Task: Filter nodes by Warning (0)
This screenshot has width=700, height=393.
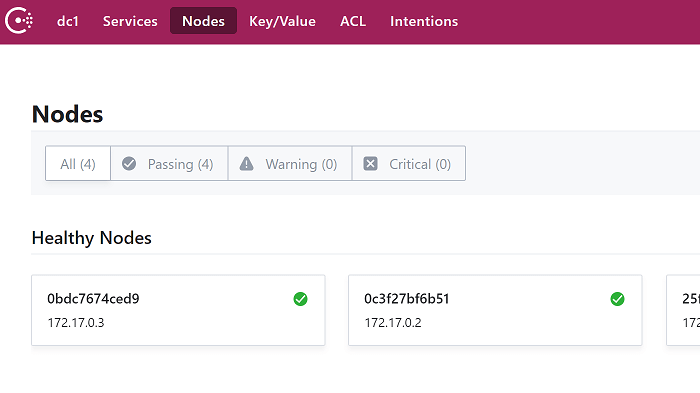Action: pos(290,163)
